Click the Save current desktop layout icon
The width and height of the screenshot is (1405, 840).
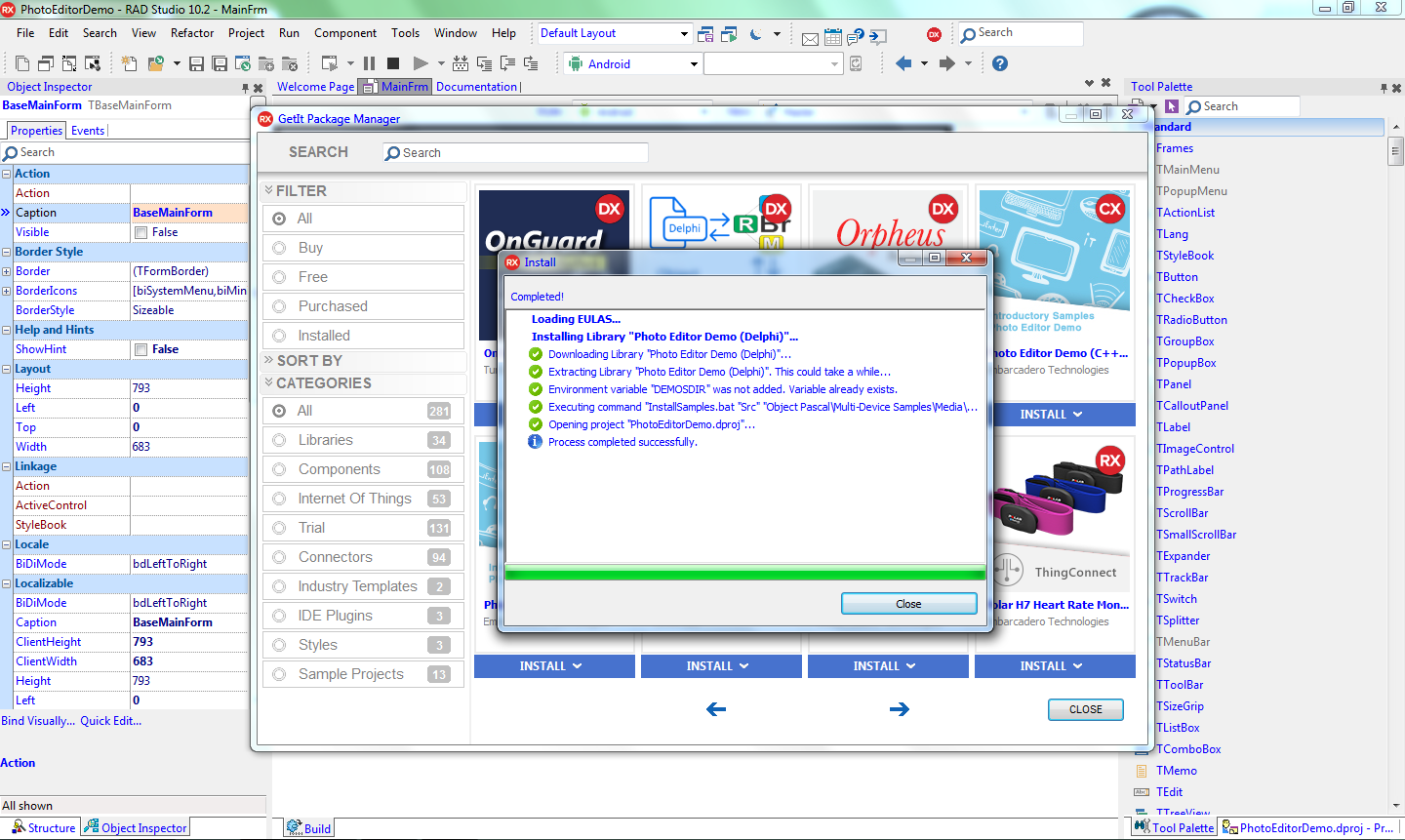[x=706, y=34]
